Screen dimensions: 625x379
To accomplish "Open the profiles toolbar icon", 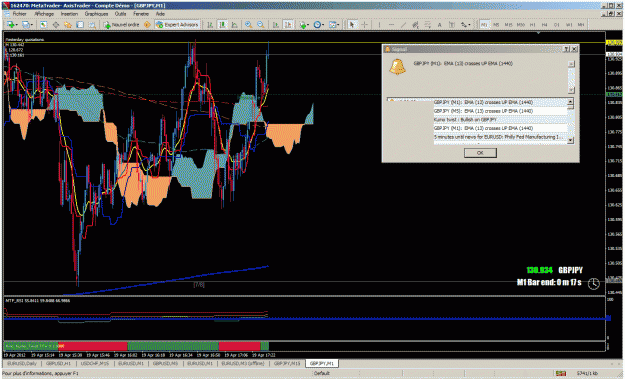I will pyautogui.click(x=27, y=25).
